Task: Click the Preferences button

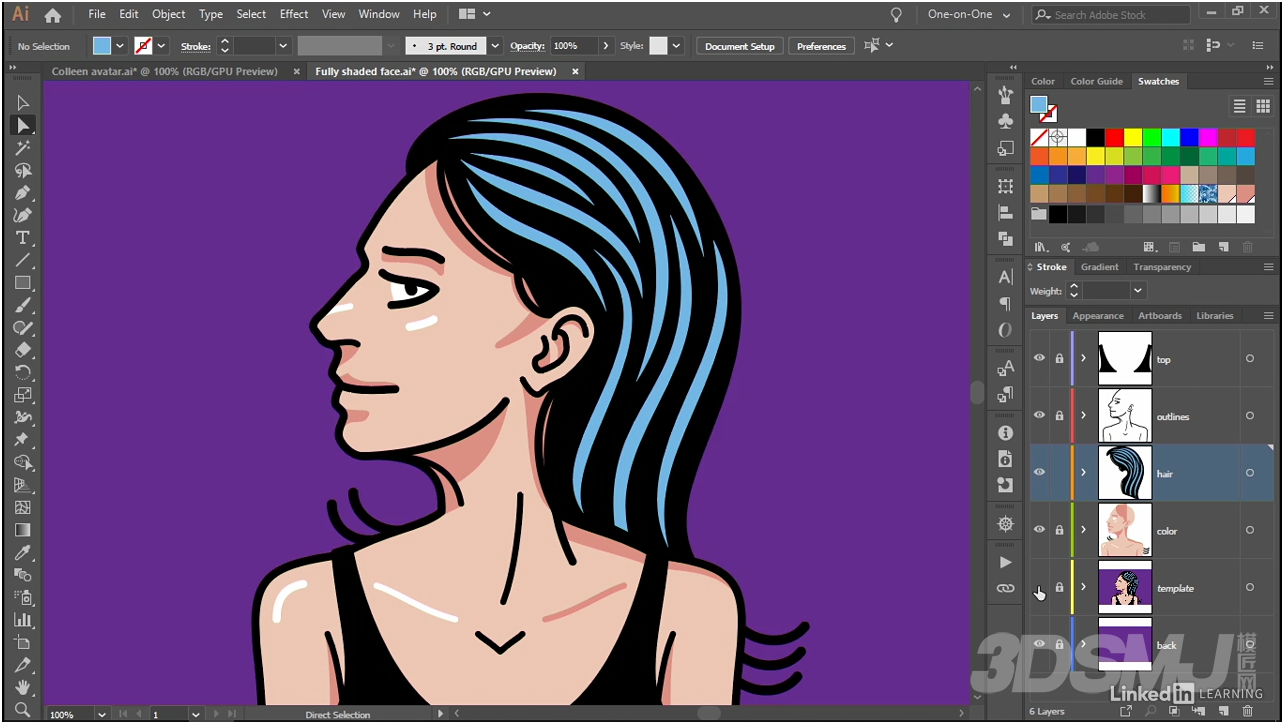Action: [821, 46]
